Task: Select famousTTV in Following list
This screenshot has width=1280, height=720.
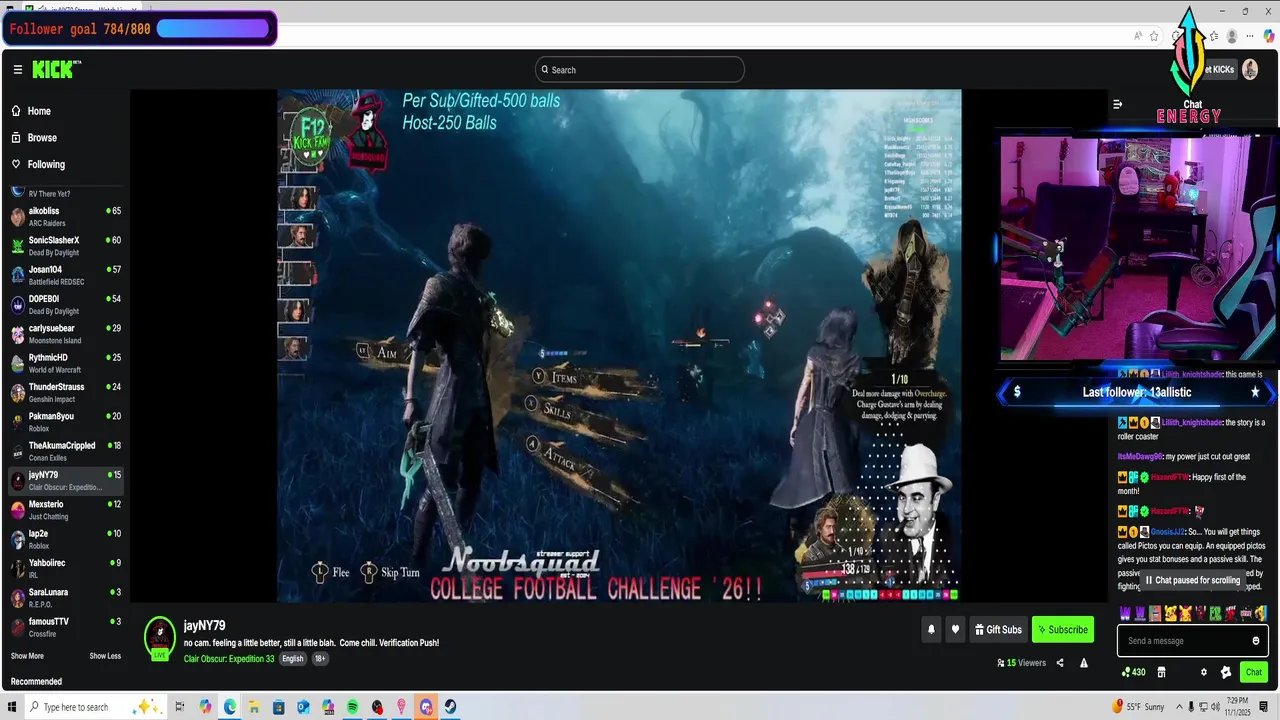Action: click(x=65, y=627)
